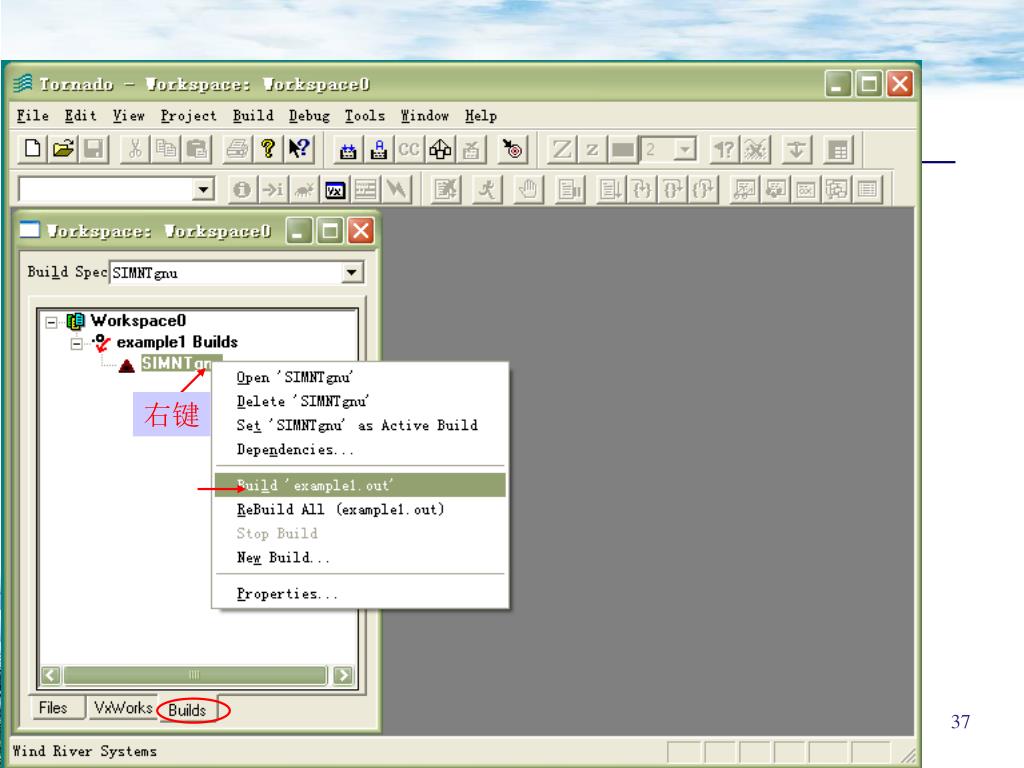Open the Build menu
The height and width of the screenshot is (768, 1024).
pyautogui.click(x=253, y=116)
